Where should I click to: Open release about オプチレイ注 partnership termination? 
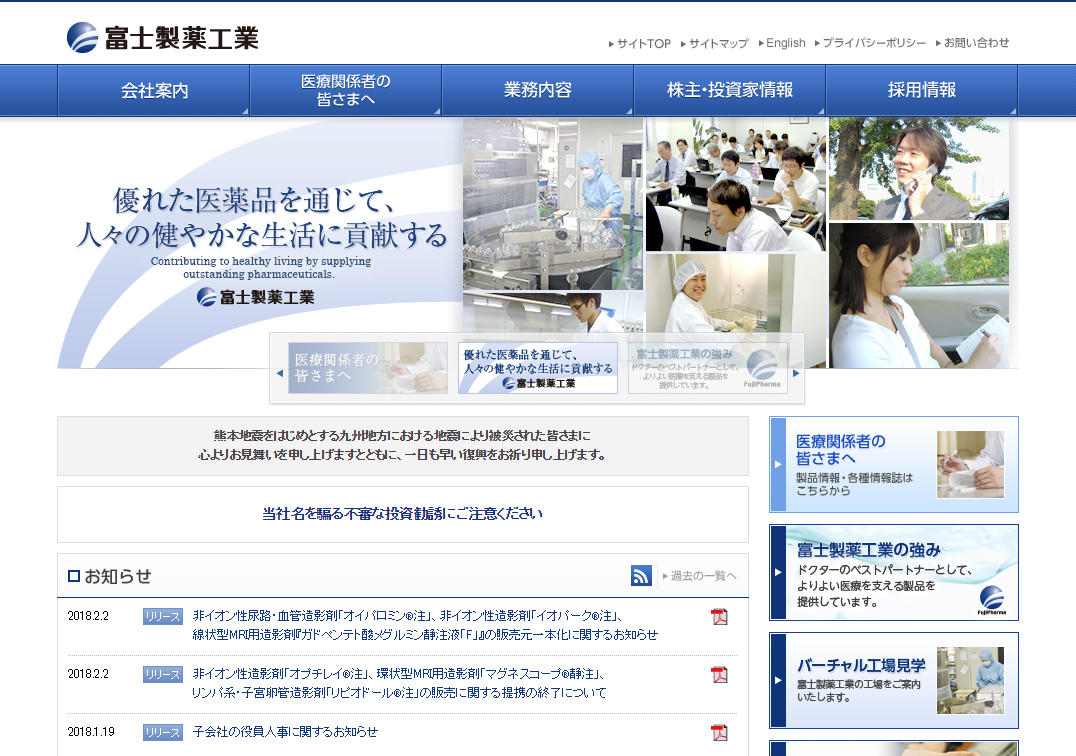pyautogui.click(x=399, y=683)
